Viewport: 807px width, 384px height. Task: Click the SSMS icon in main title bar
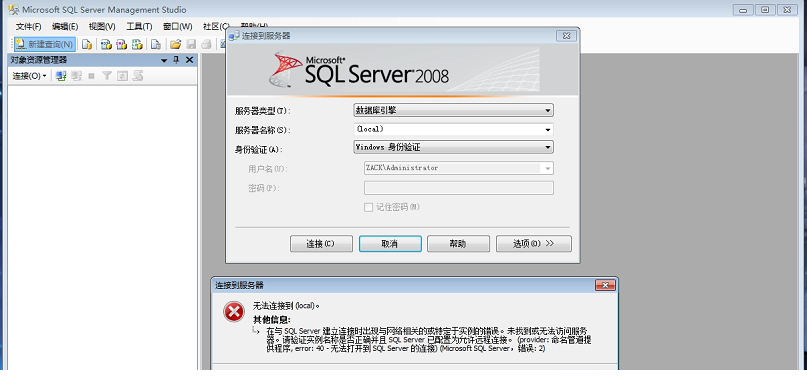(14, 9)
